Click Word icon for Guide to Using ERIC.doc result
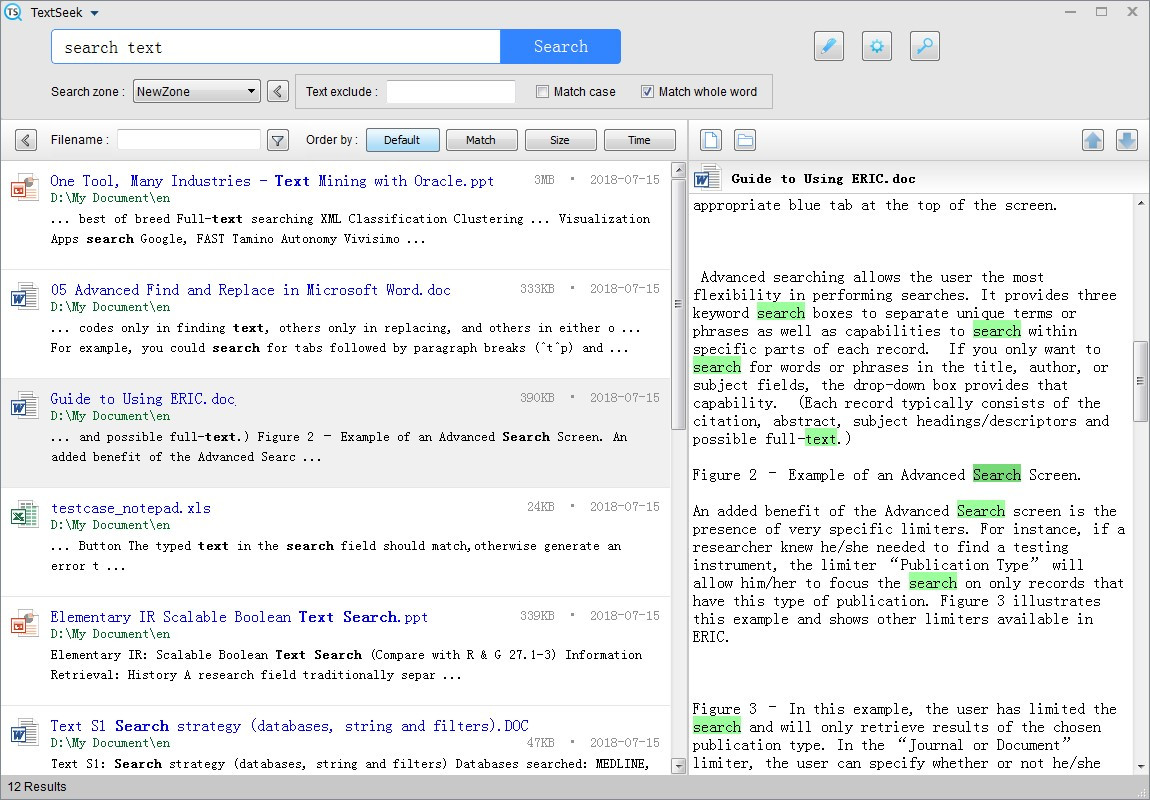 click(24, 405)
